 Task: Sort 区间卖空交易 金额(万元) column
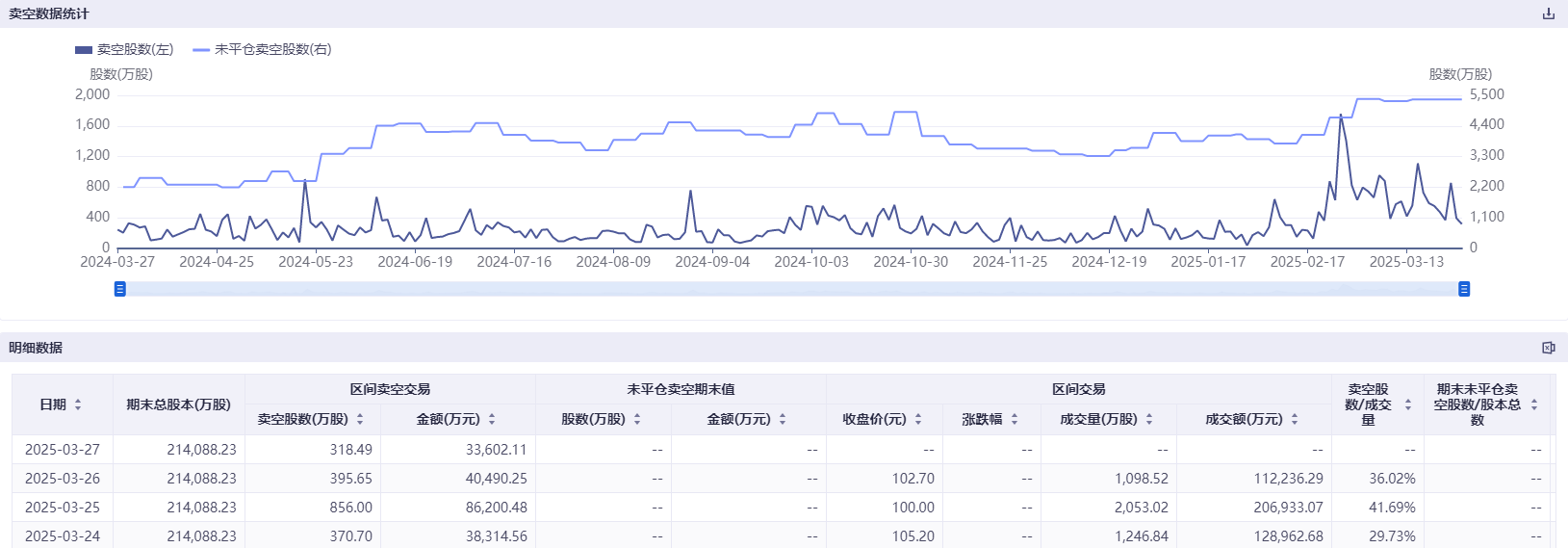(492, 419)
